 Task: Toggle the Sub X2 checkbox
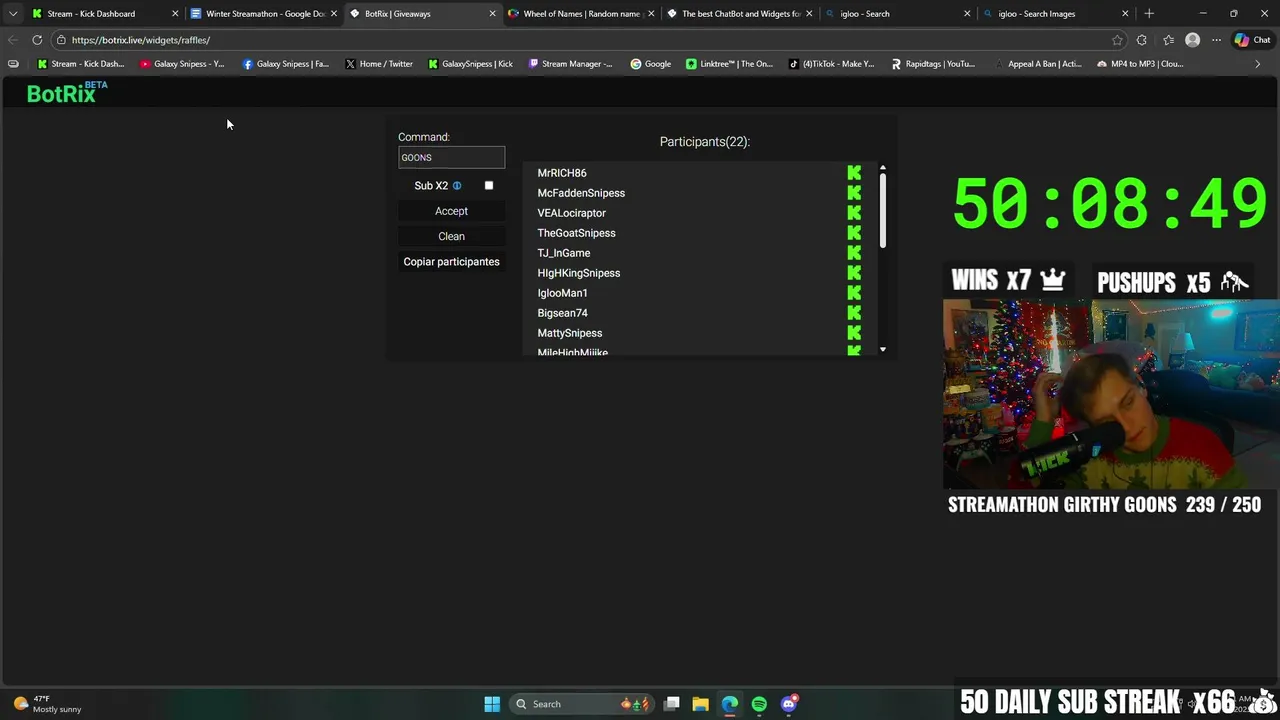[489, 186]
